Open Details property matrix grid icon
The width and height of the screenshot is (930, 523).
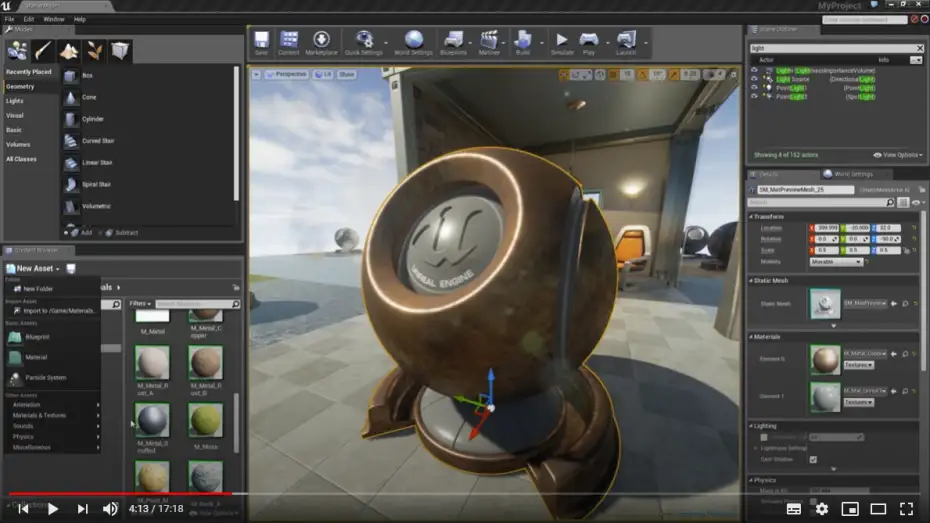tap(903, 203)
